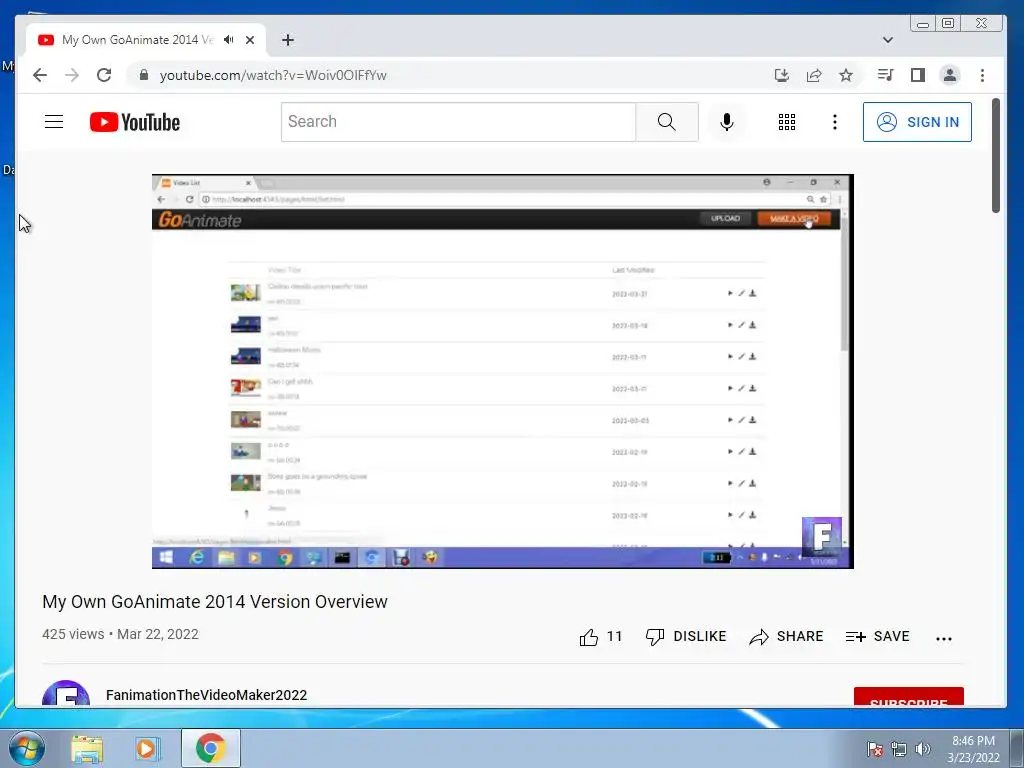The image size is (1024, 768).
Task: Open more actions ellipsis below video
Action: 944,639
